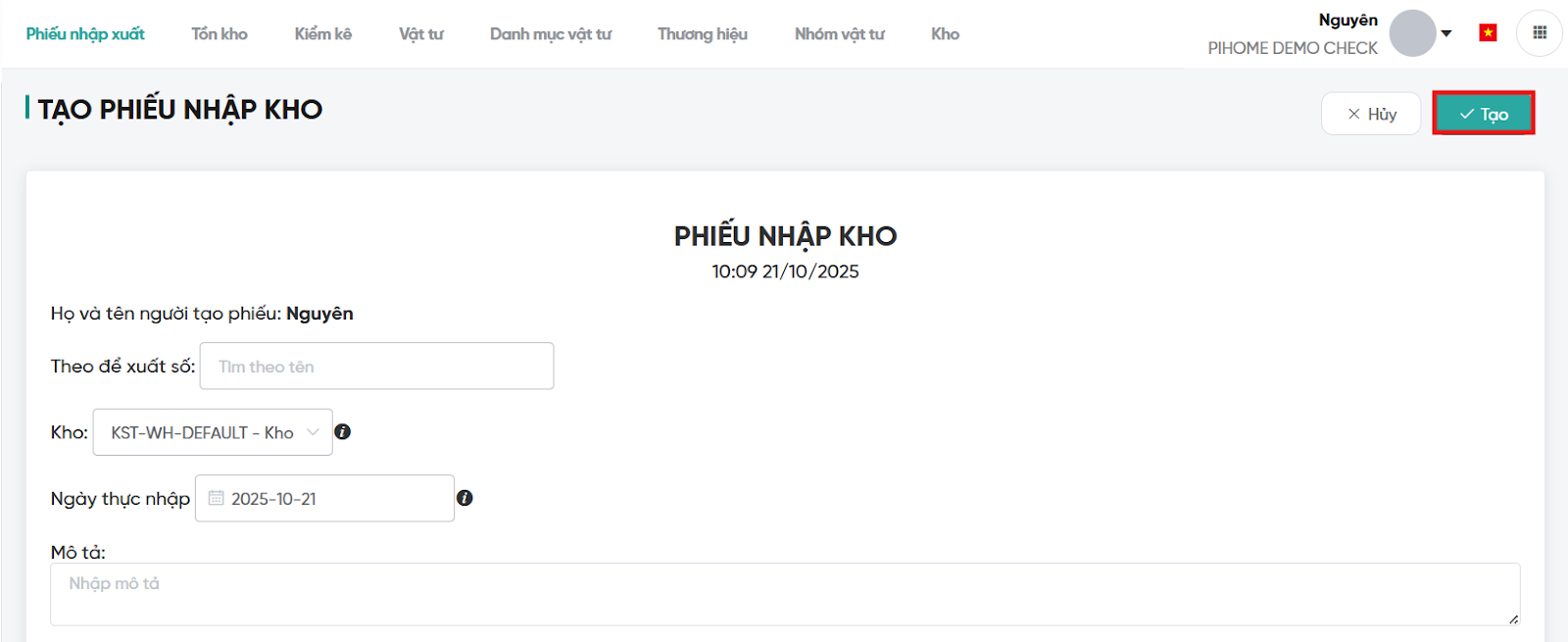Open the Thương hiệu tab
This screenshot has height=642, width=1568.
[703, 34]
